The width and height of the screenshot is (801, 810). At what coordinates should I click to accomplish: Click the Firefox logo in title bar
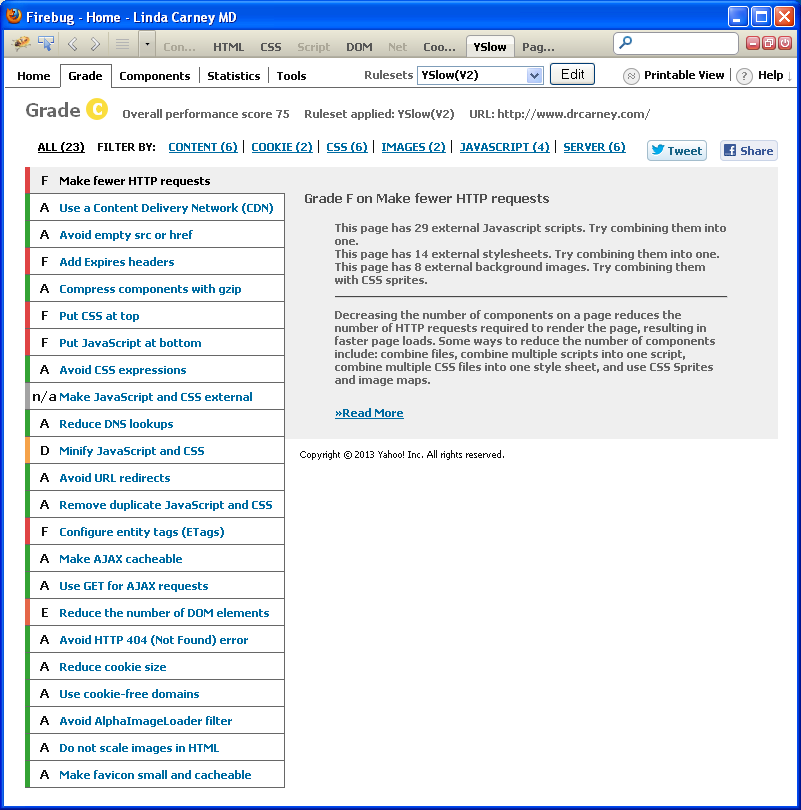click(14, 16)
